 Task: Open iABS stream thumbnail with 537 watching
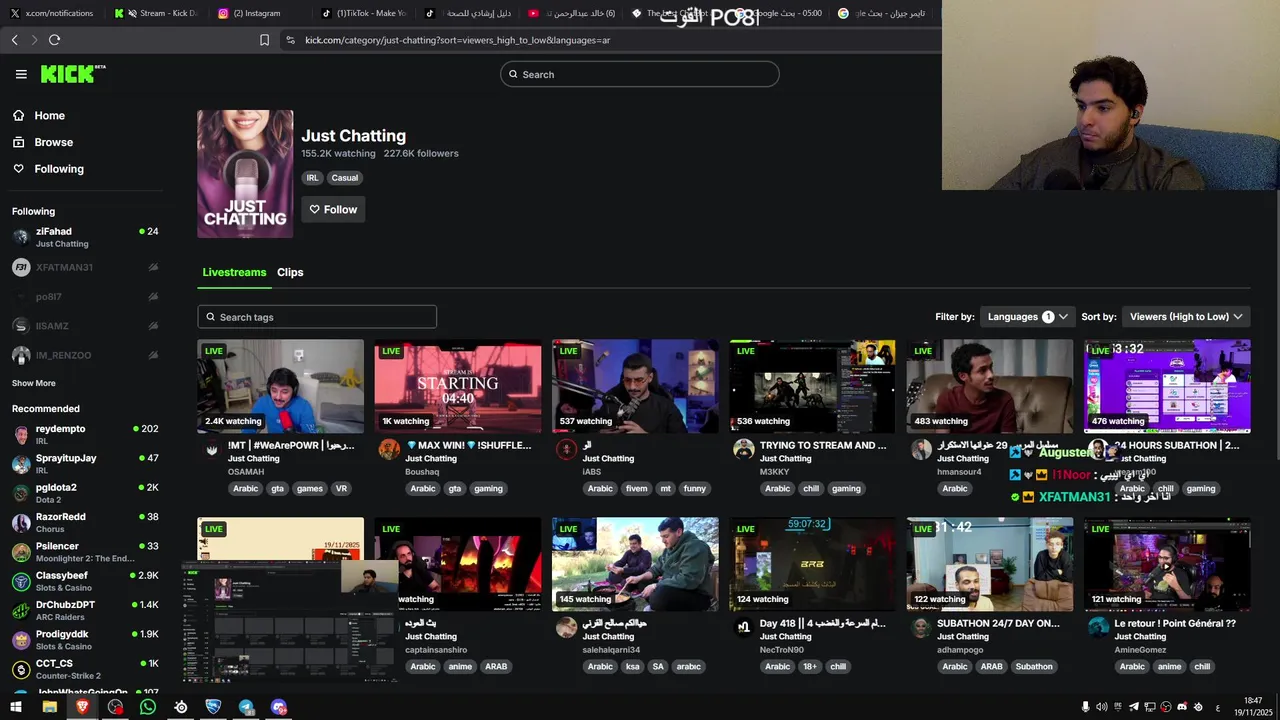coord(635,386)
